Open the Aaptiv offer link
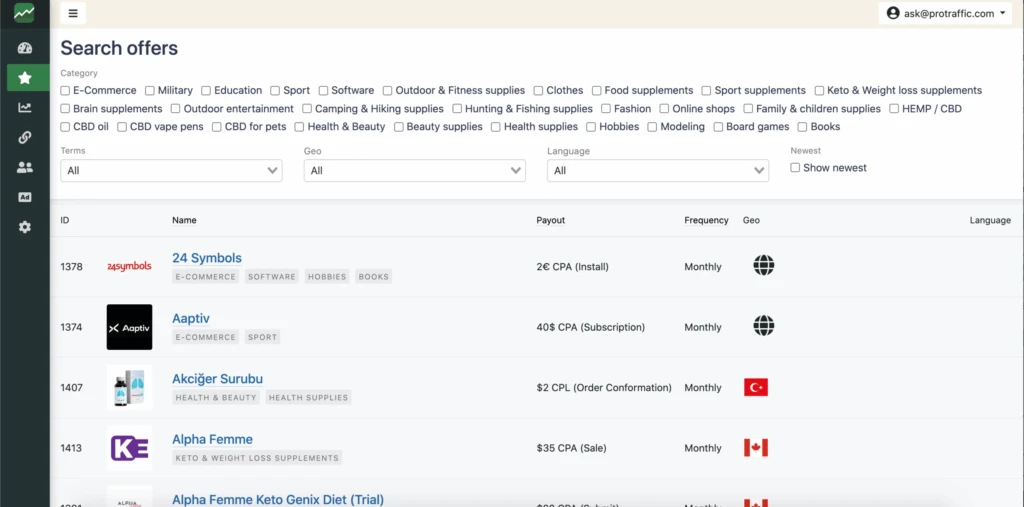 tap(191, 319)
